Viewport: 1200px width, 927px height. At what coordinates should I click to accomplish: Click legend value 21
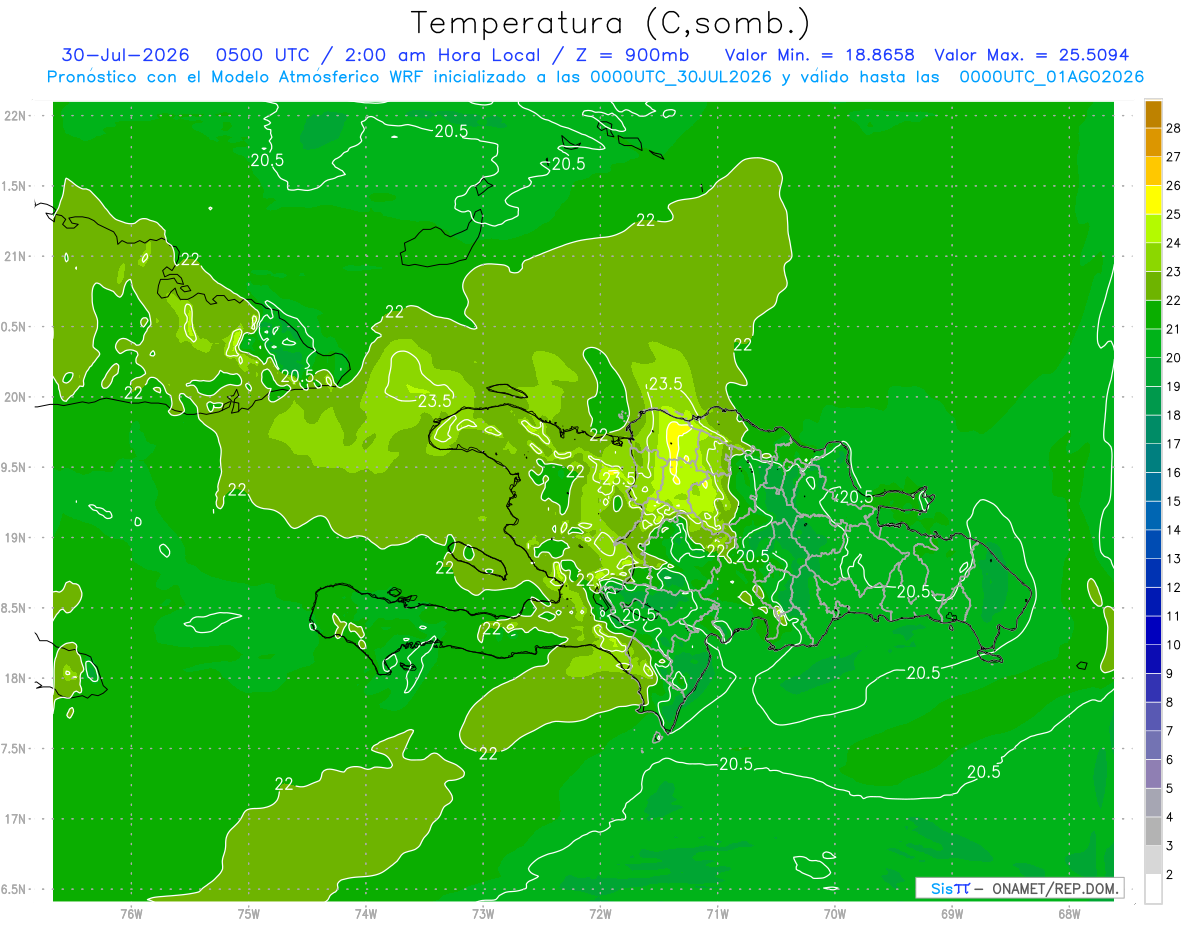[x=1174, y=329]
